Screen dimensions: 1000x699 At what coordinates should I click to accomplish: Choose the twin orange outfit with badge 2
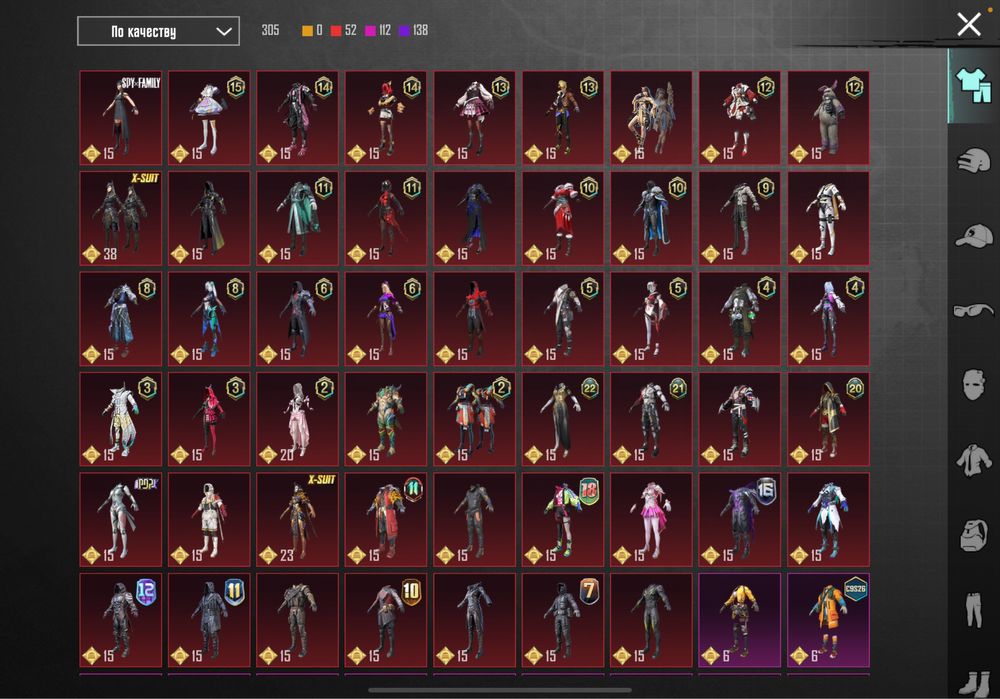pos(474,419)
